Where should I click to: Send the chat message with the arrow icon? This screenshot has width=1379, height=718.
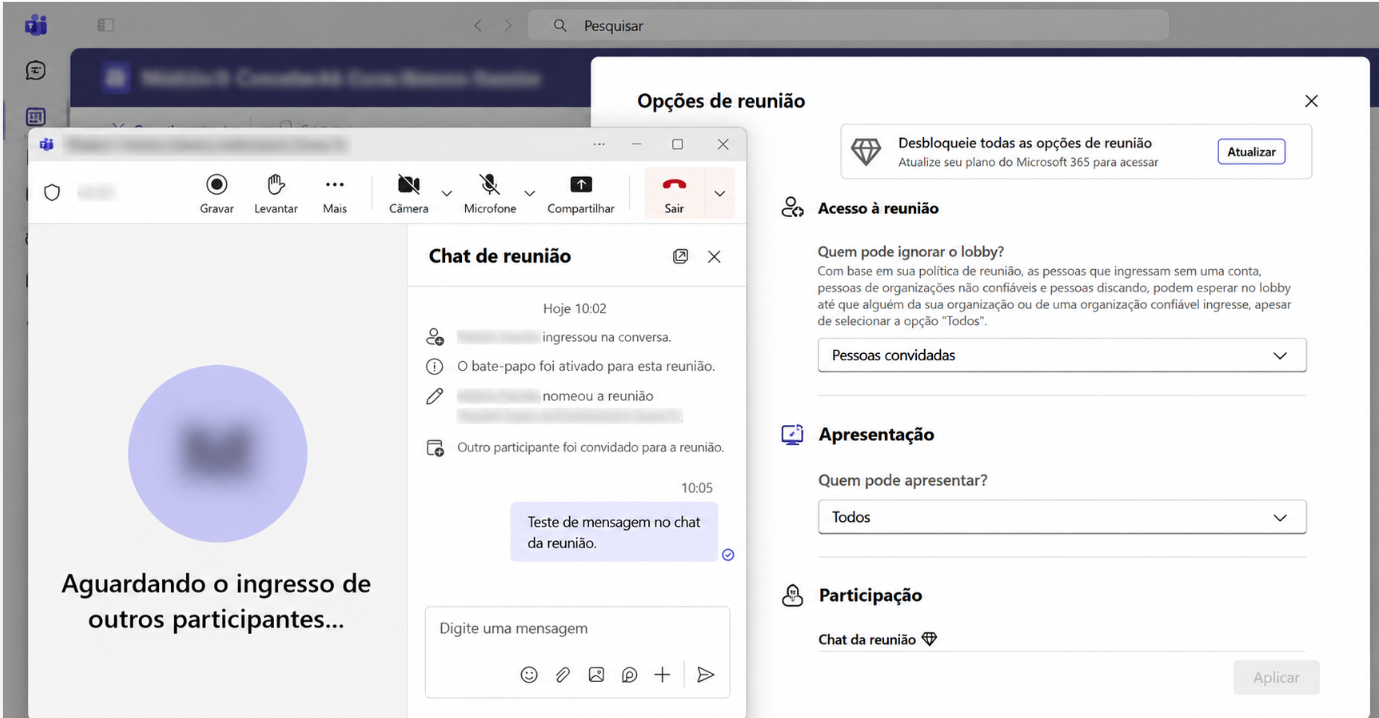click(x=706, y=675)
